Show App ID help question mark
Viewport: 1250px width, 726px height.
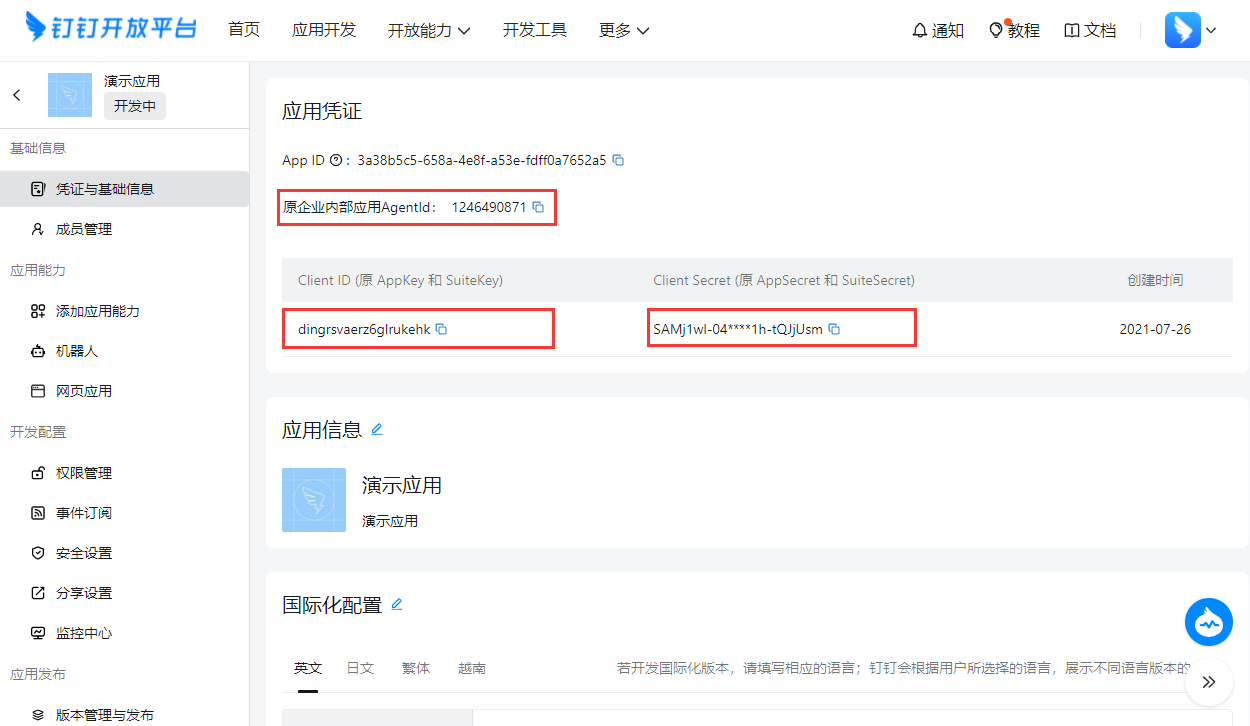[336, 160]
